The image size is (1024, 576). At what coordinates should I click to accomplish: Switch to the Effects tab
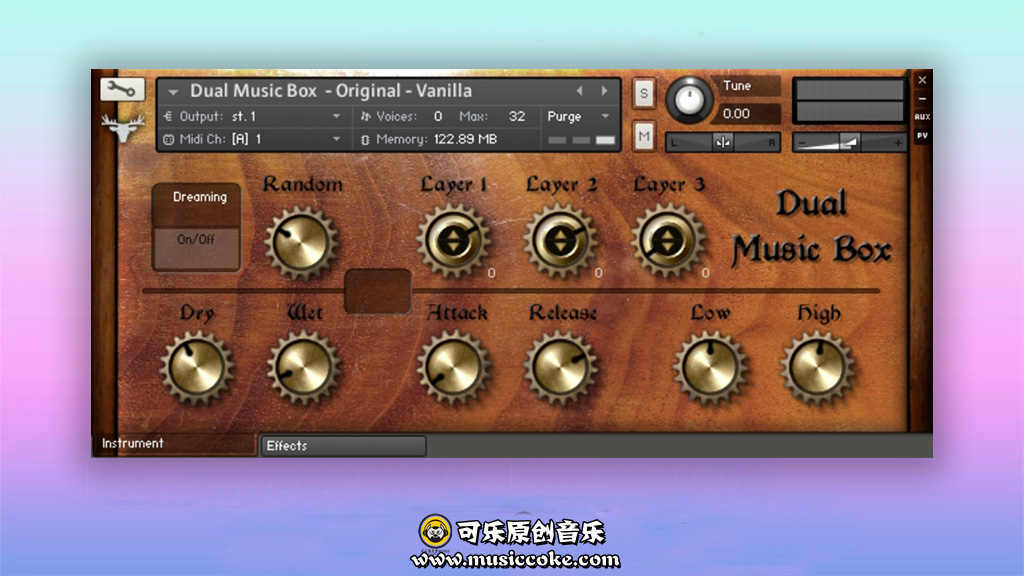(343, 446)
